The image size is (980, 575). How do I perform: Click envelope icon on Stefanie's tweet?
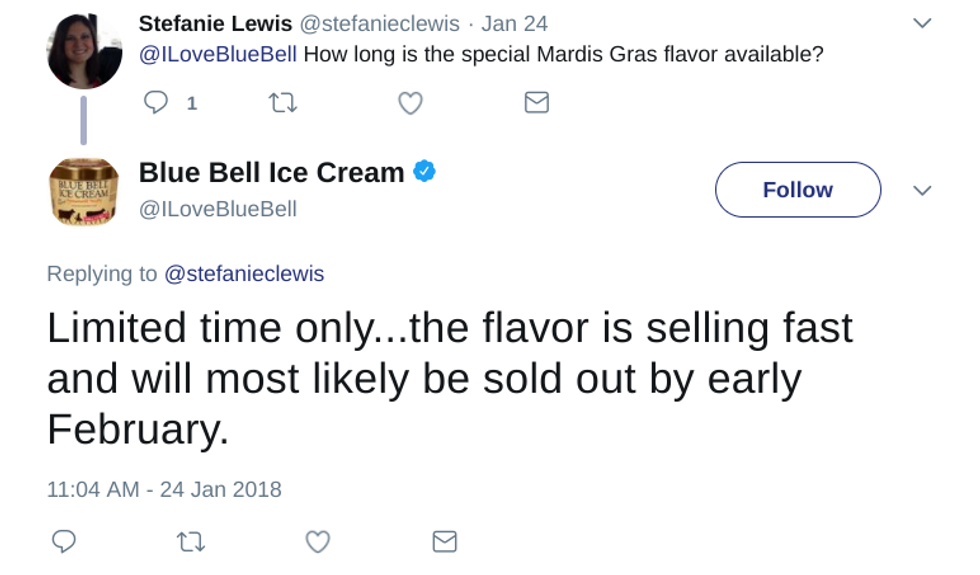coord(537,102)
